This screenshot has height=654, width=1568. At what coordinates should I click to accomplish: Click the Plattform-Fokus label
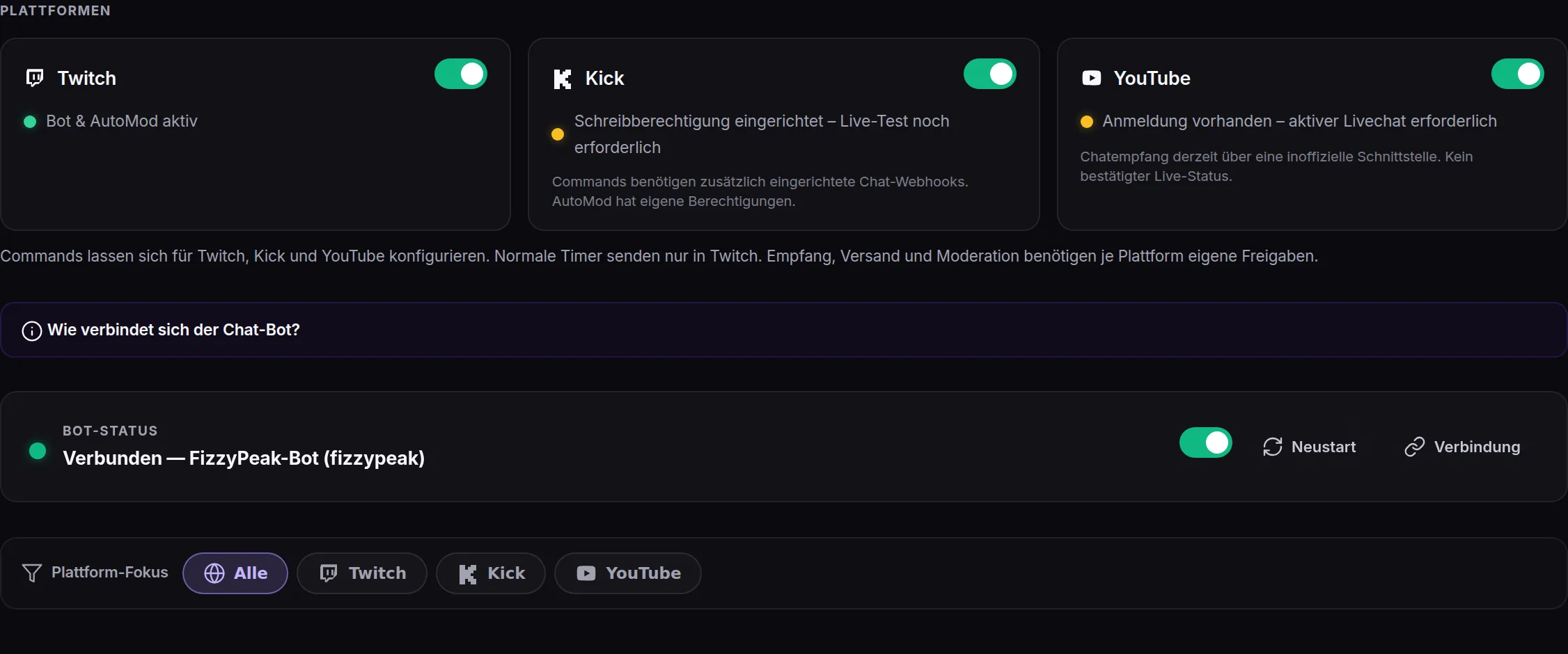[110, 572]
